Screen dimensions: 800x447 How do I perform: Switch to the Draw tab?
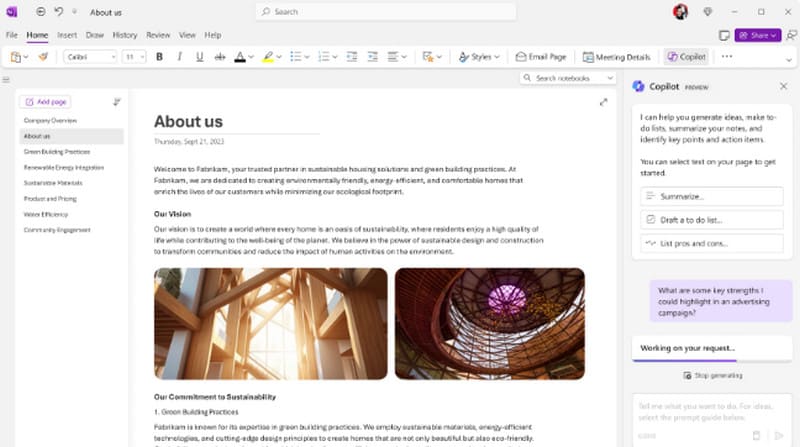[94, 35]
